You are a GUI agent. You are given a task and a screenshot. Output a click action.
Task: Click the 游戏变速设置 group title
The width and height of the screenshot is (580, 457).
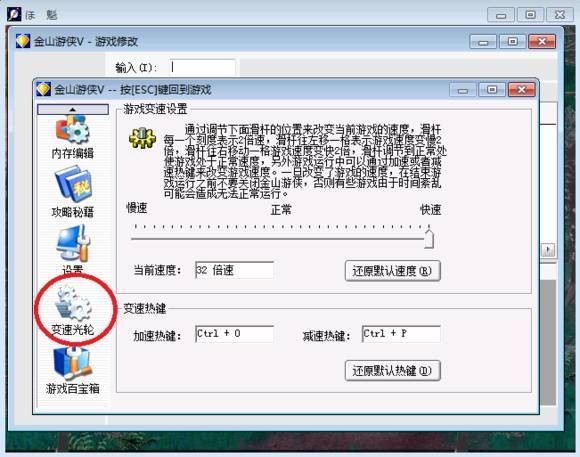[155, 109]
